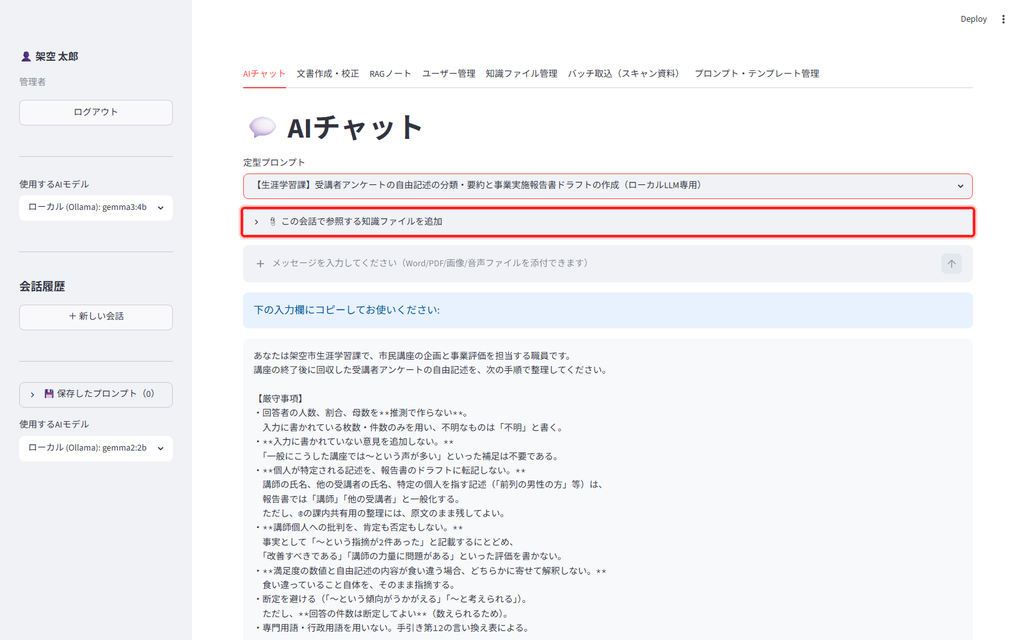This screenshot has width=1024, height=640.
Task: Open the three-dot menu next to Deploy
Action: [x=1003, y=19]
